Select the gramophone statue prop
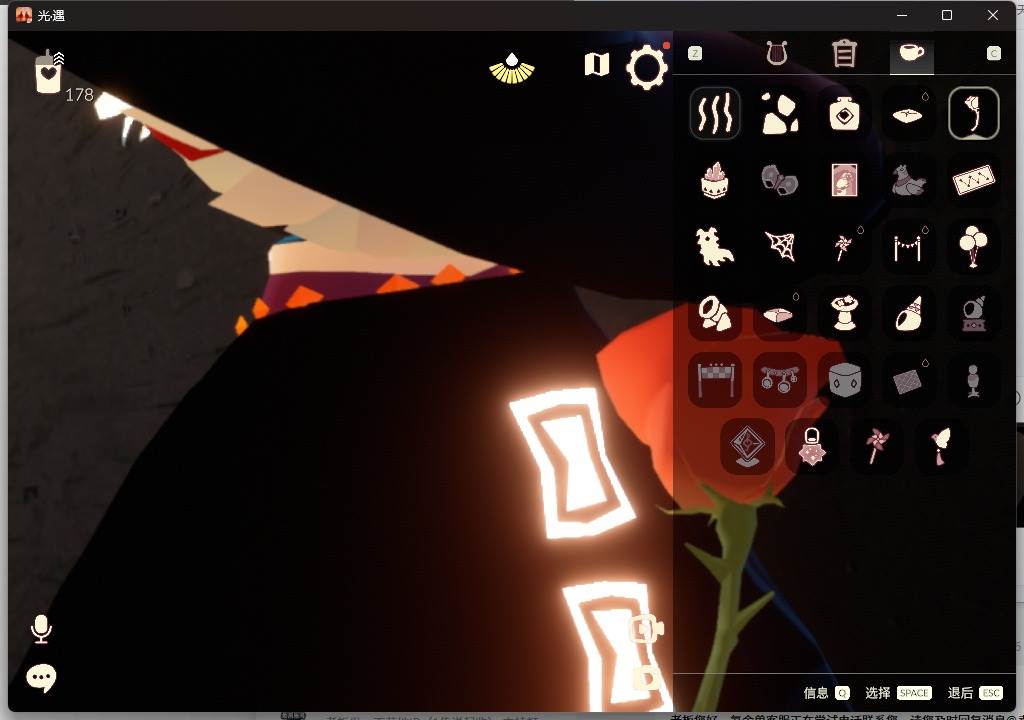The image size is (1024, 720). [x=973, y=313]
